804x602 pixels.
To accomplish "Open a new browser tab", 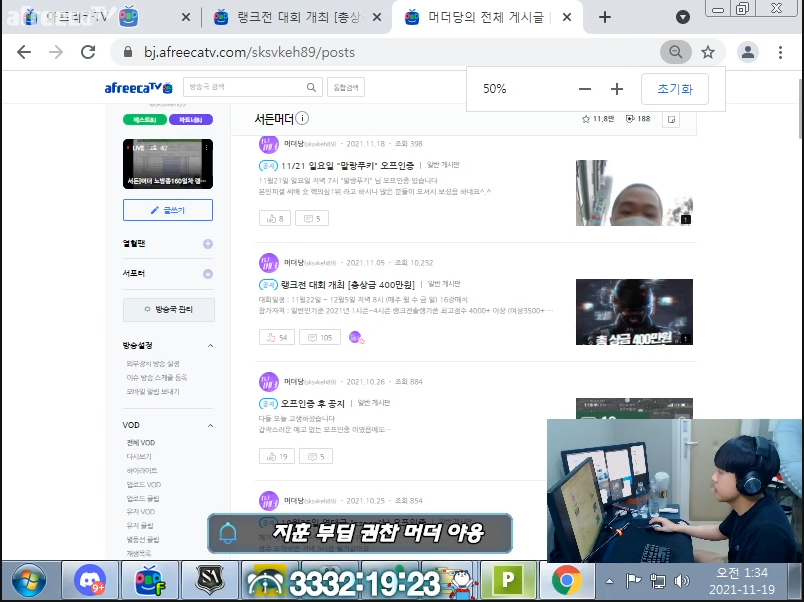I will pos(605,17).
